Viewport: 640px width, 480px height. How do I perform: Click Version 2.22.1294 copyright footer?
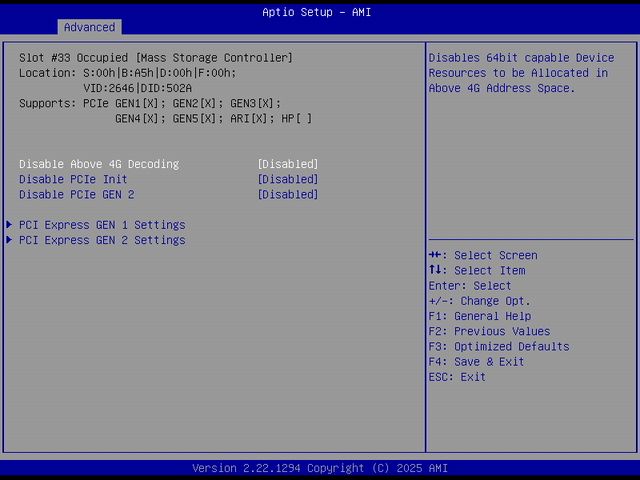[x=320, y=468]
